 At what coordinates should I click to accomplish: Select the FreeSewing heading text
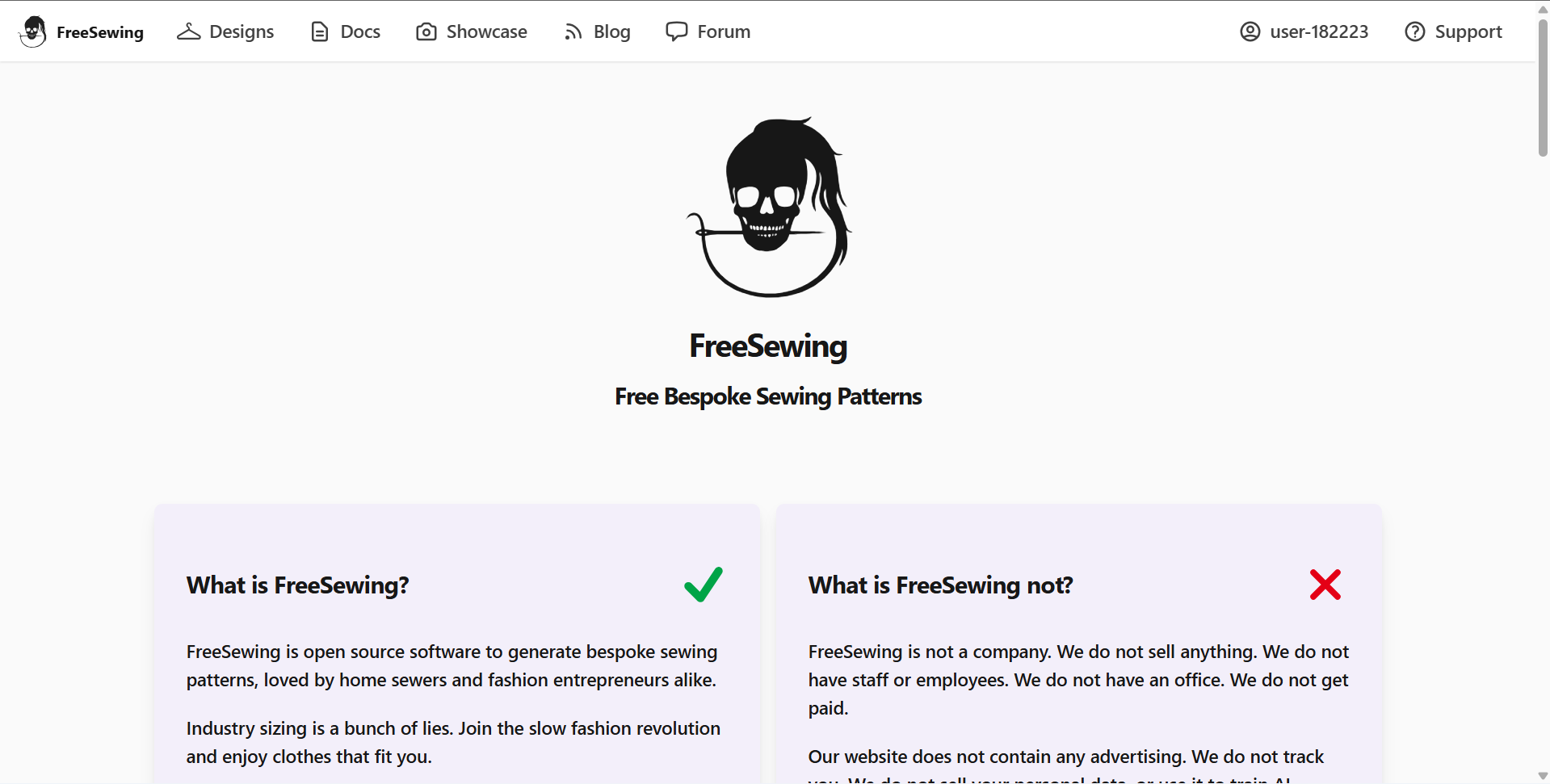pos(768,346)
